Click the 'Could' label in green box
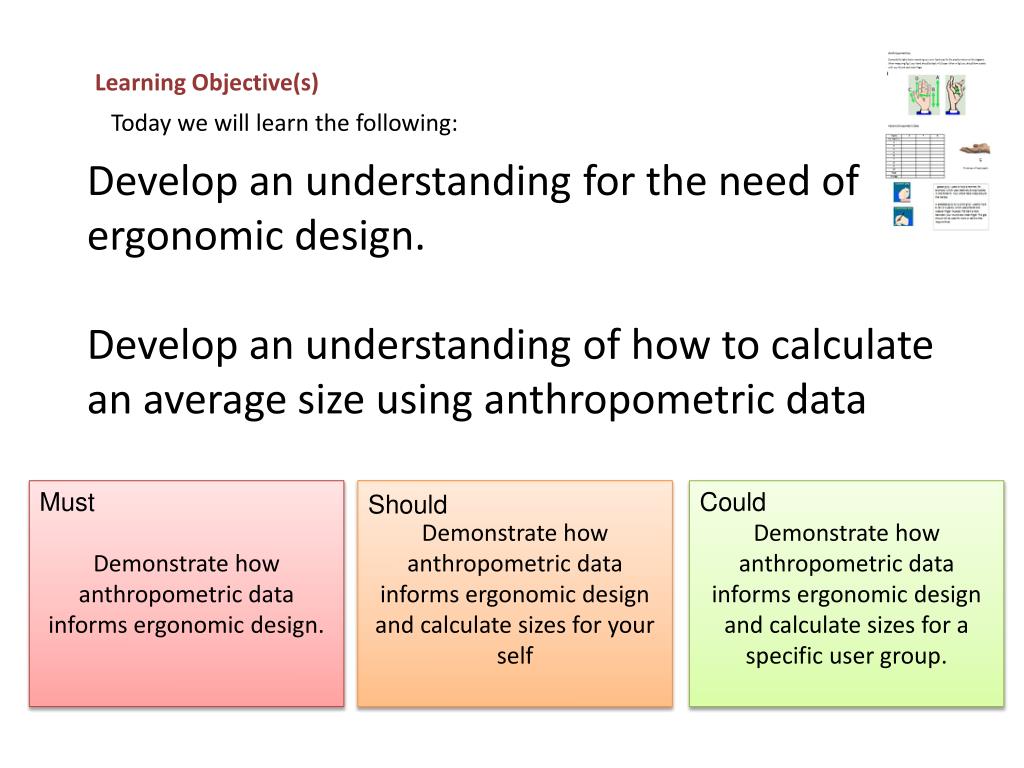This screenshot has height=768, width=1024. tap(733, 502)
